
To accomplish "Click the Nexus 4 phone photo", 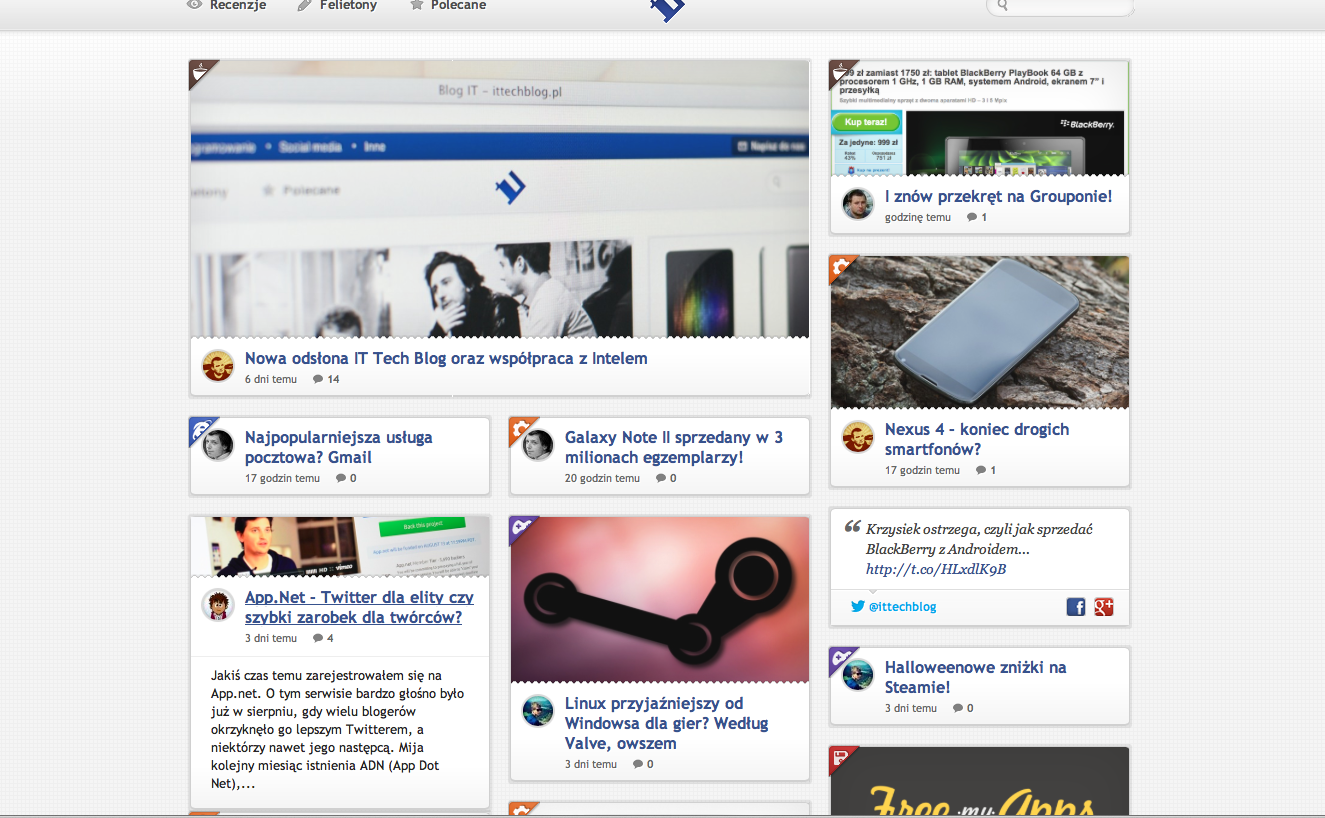I will [980, 332].
